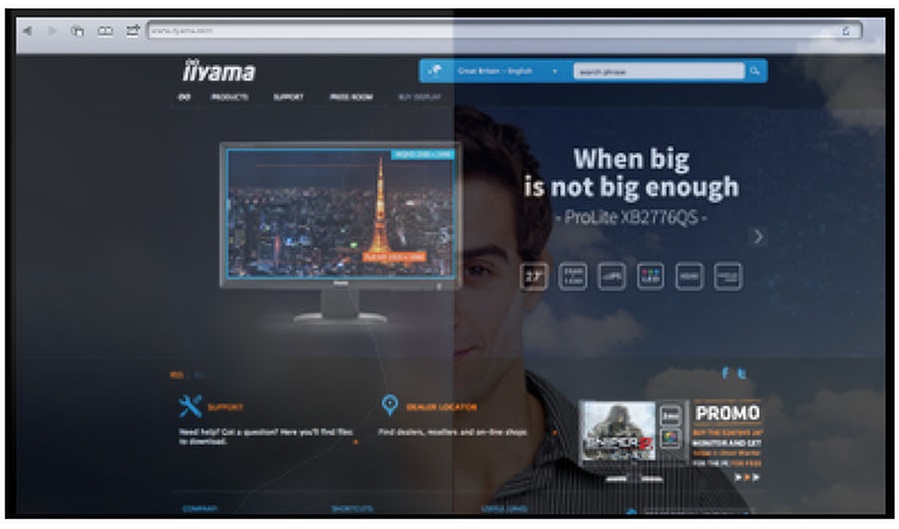Viewport: 899px width, 529px height.
Task: Open the SUPPORT menu item
Action: tap(288, 97)
